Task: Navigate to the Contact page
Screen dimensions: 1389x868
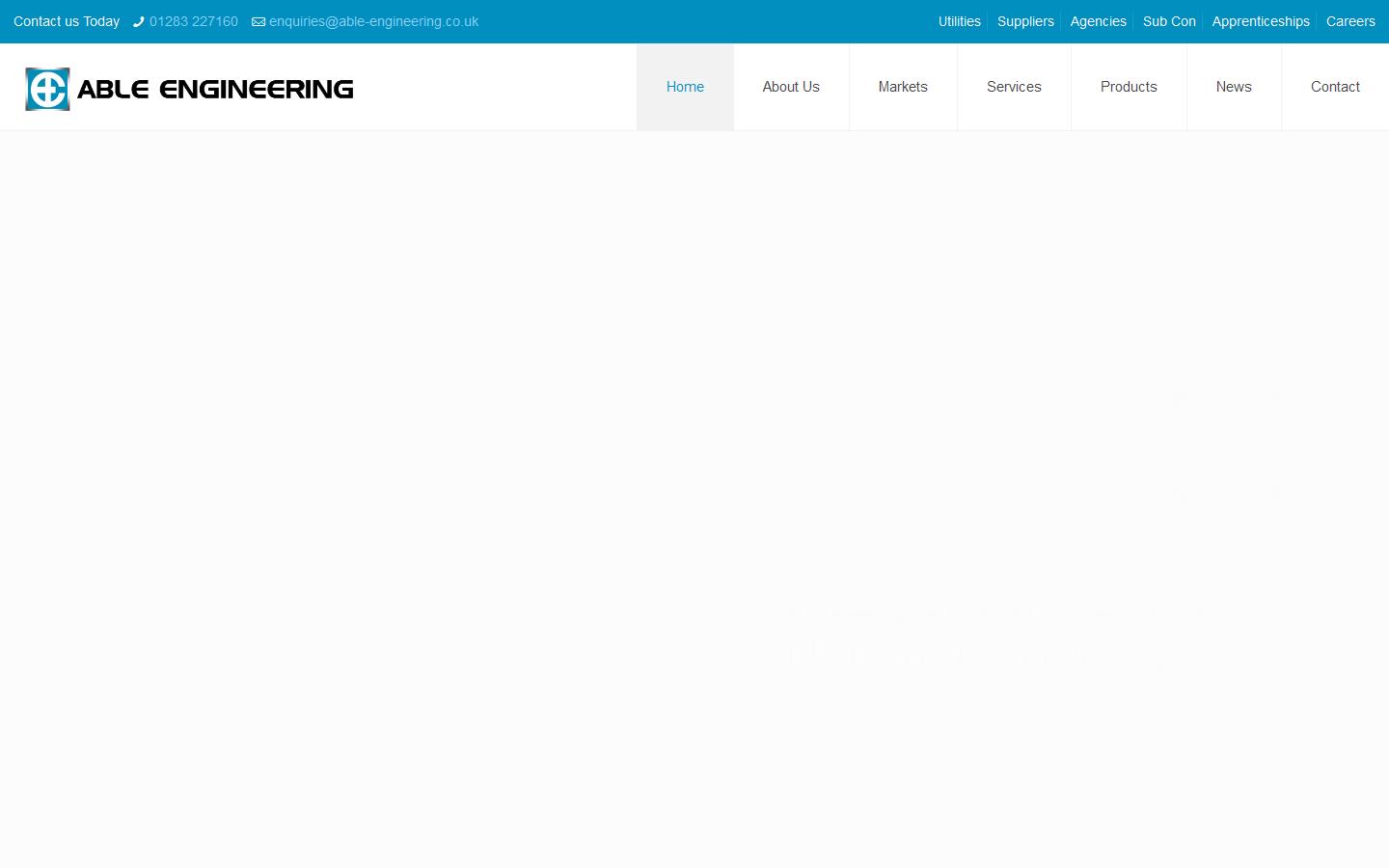Action: pos(1335,87)
